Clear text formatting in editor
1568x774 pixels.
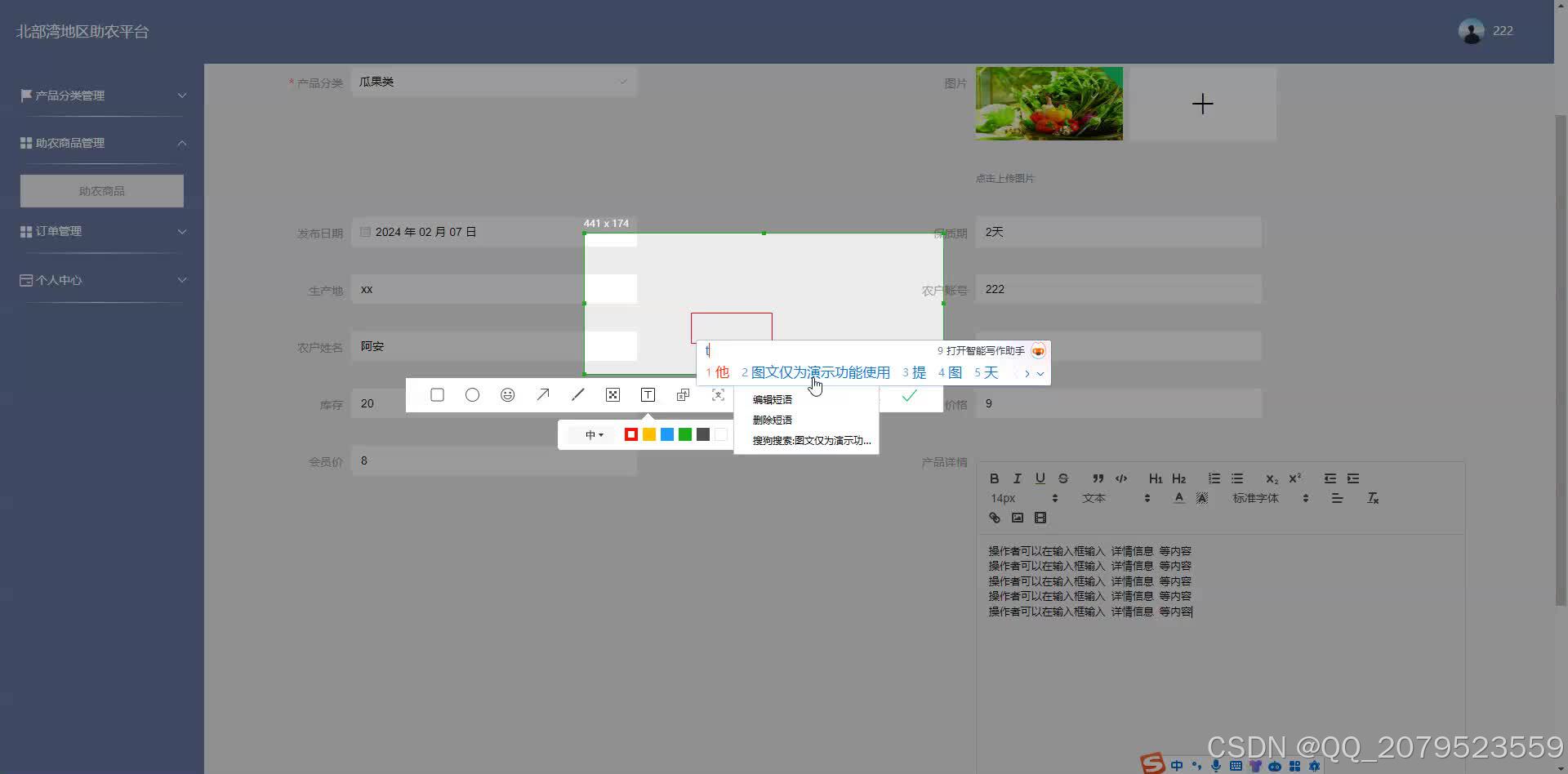click(1373, 498)
